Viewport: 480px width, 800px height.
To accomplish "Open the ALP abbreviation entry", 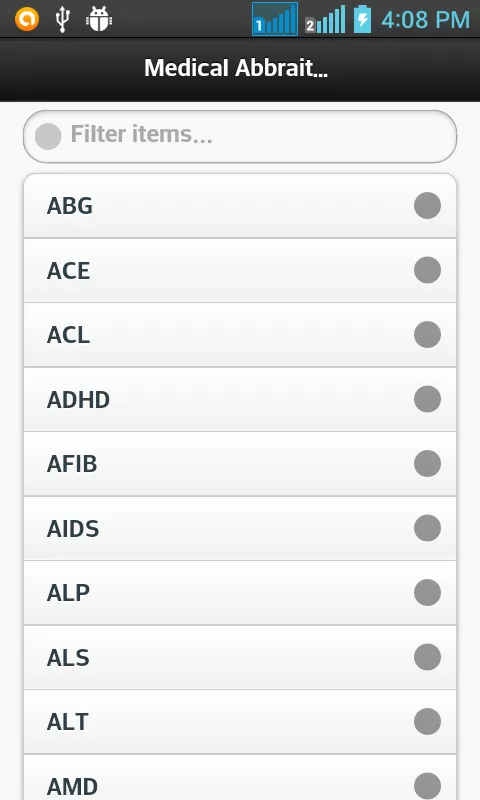I will click(240, 593).
